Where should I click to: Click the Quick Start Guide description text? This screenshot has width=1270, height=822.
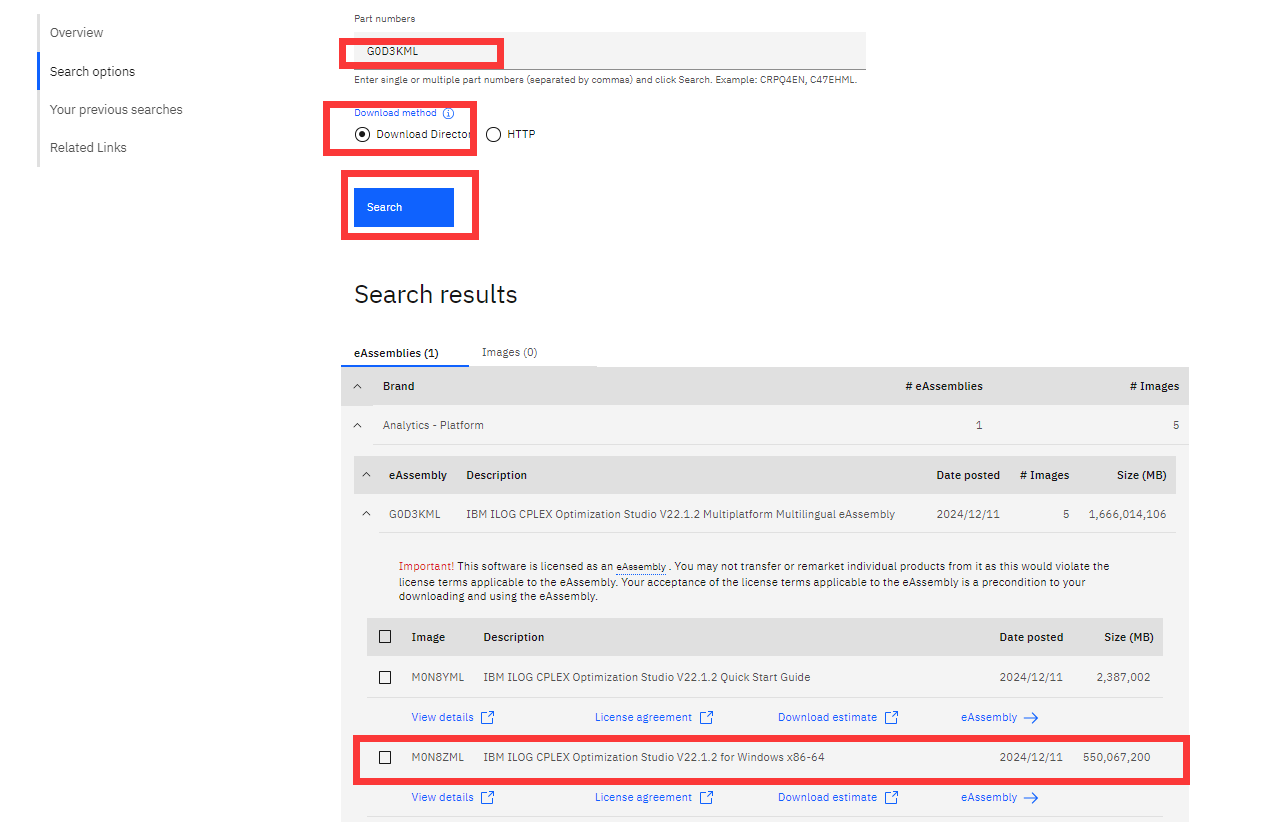tap(646, 677)
